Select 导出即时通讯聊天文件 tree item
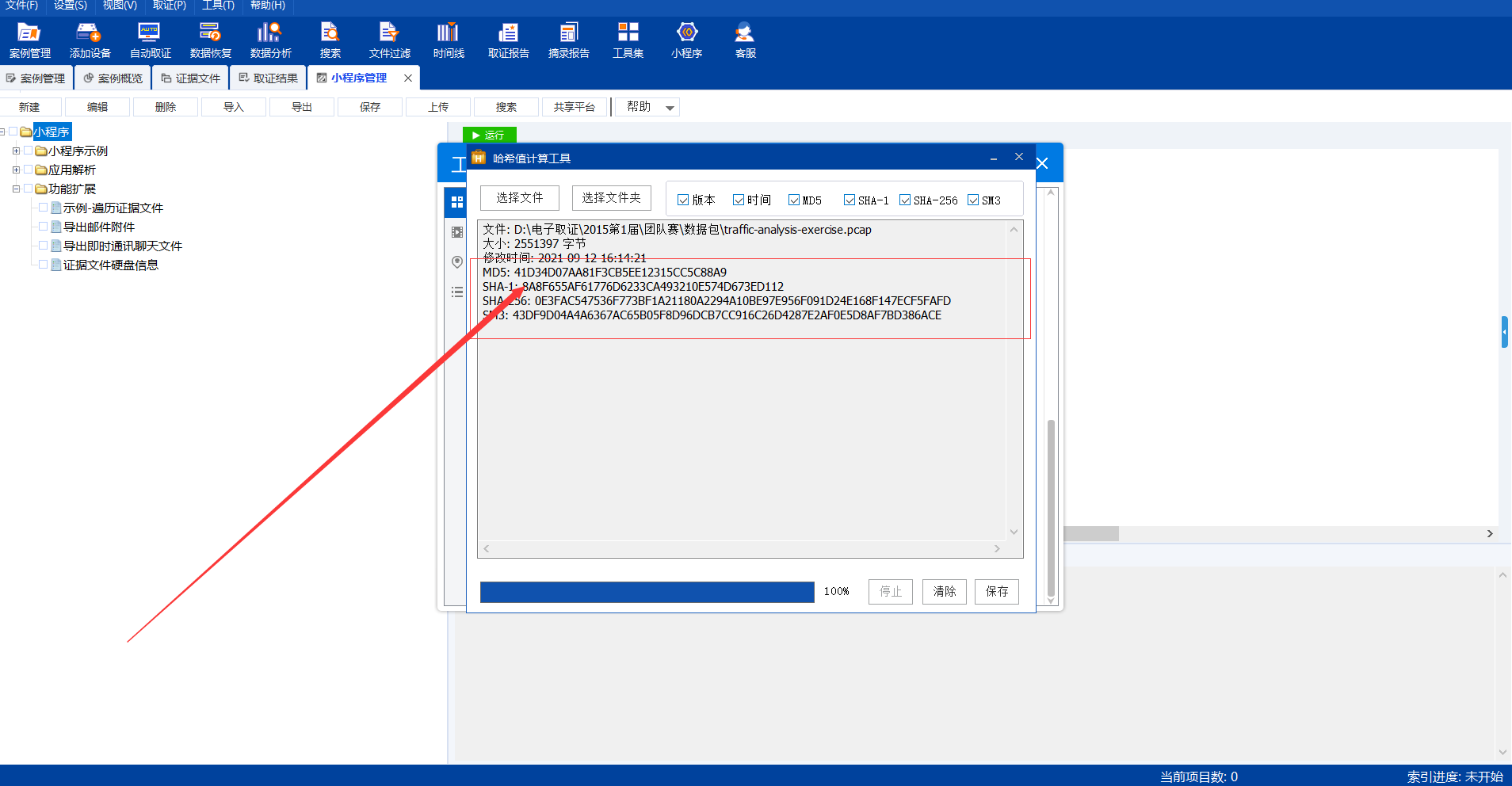The width and height of the screenshot is (1512, 786). (x=123, y=246)
